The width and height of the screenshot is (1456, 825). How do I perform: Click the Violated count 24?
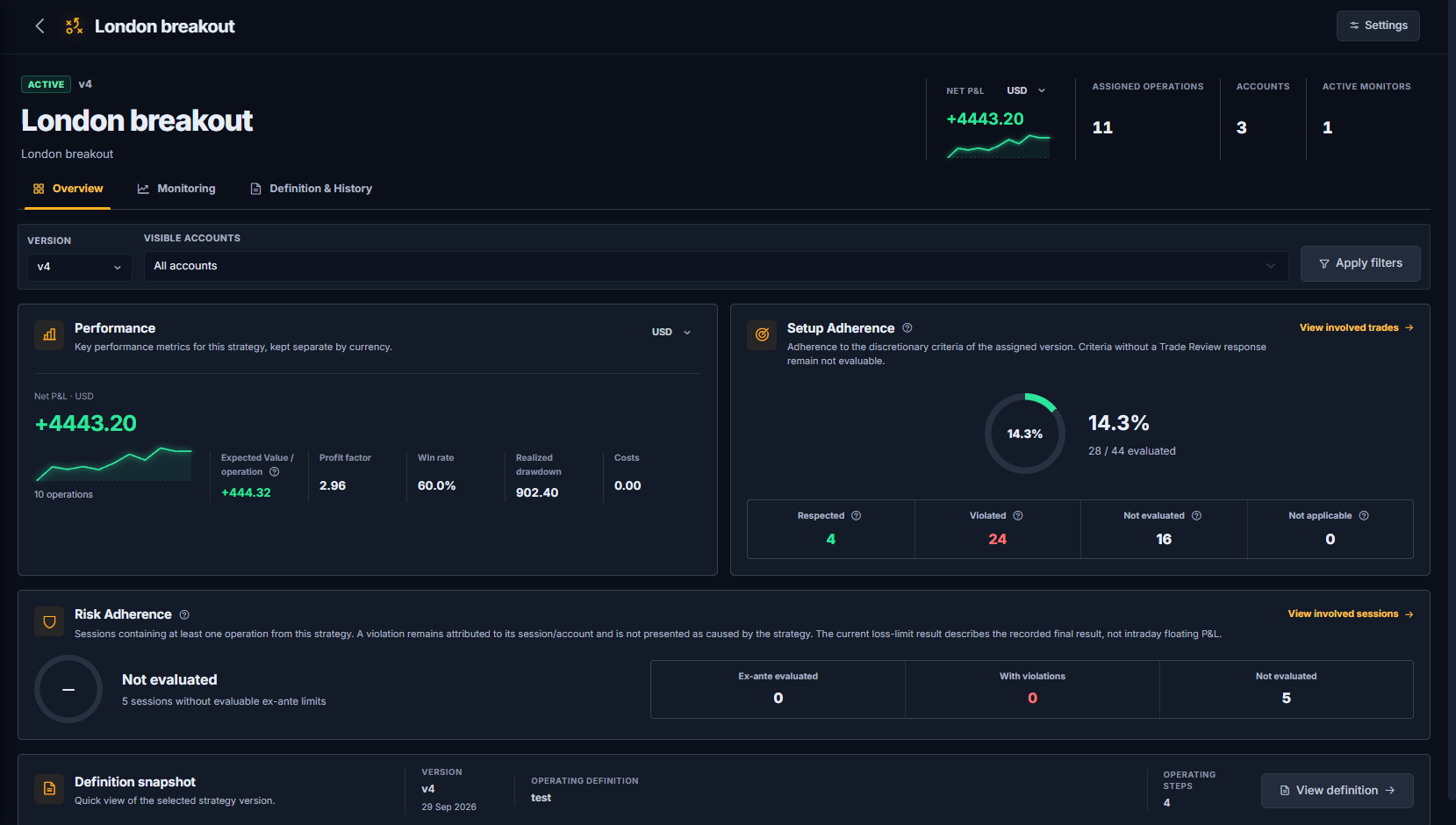point(998,539)
